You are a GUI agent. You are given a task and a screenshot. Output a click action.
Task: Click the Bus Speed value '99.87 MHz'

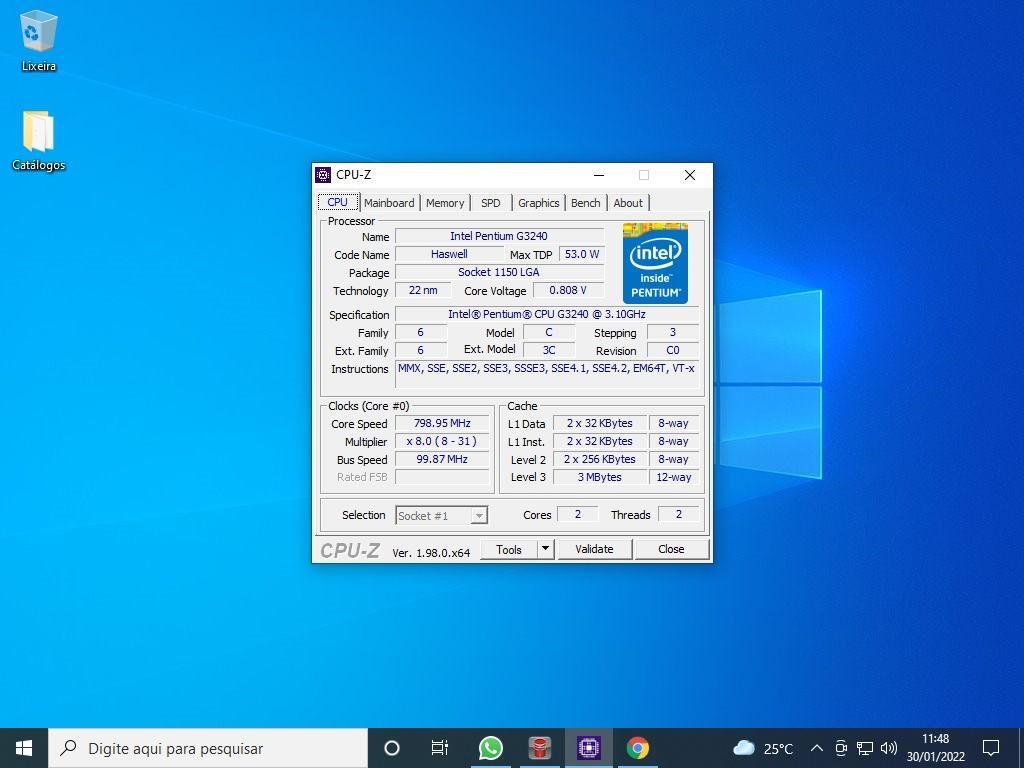point(442,459)
